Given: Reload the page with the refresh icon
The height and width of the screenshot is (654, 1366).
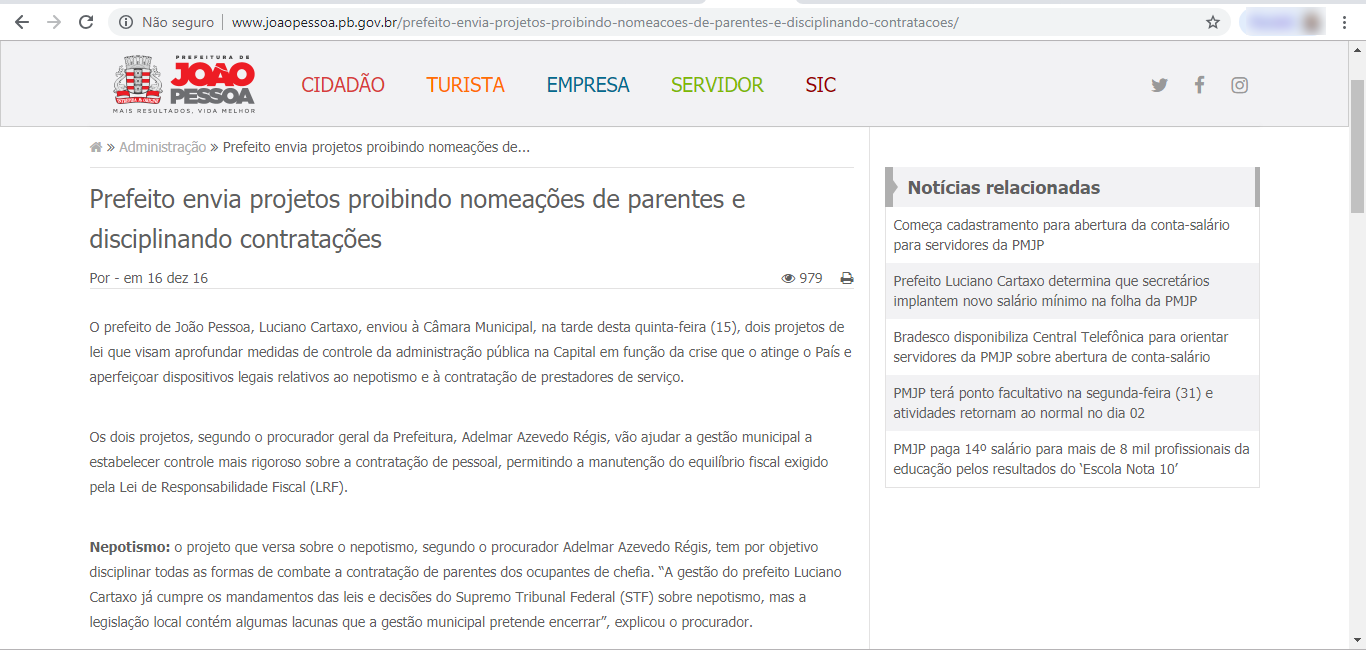Looking at the screenshot, I should [x=86, y=22].
